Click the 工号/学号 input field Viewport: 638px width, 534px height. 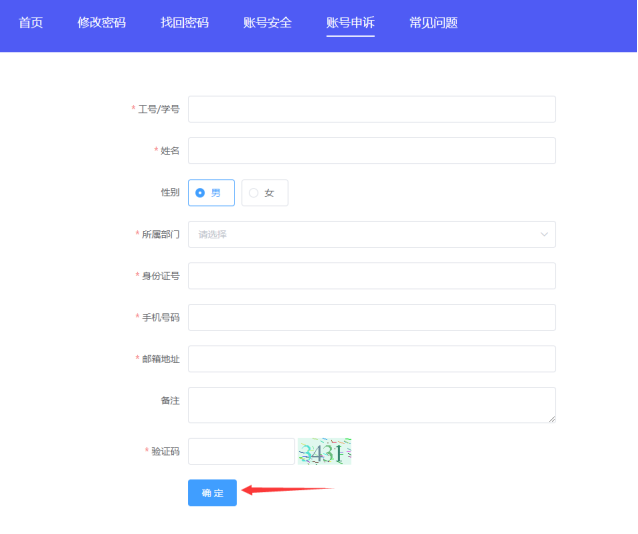pos(371,109)
